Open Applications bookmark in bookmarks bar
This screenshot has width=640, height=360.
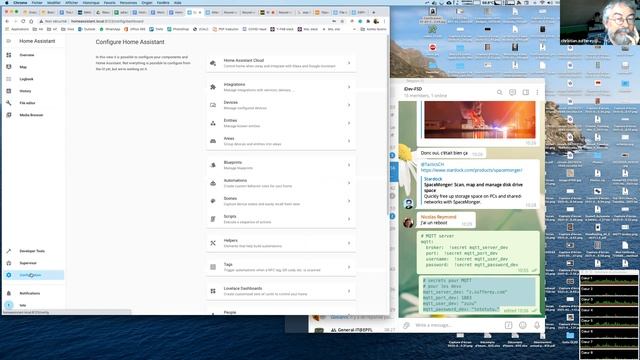tap(17, 29)
